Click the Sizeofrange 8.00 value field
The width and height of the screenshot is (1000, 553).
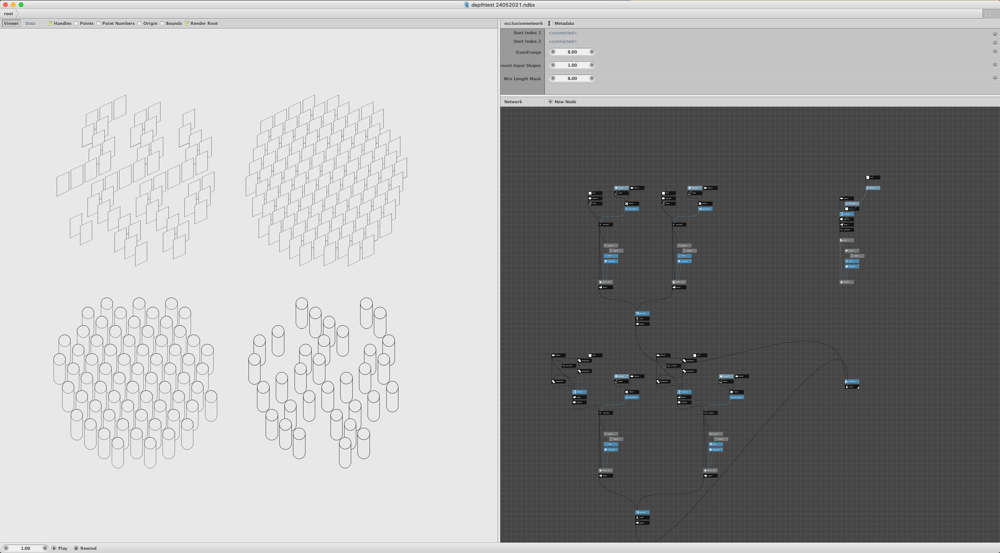(572, 52)
